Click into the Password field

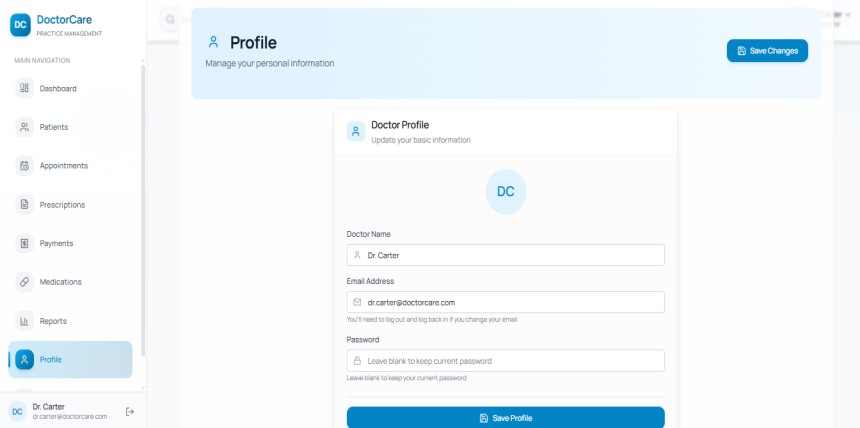coord(505,360)
